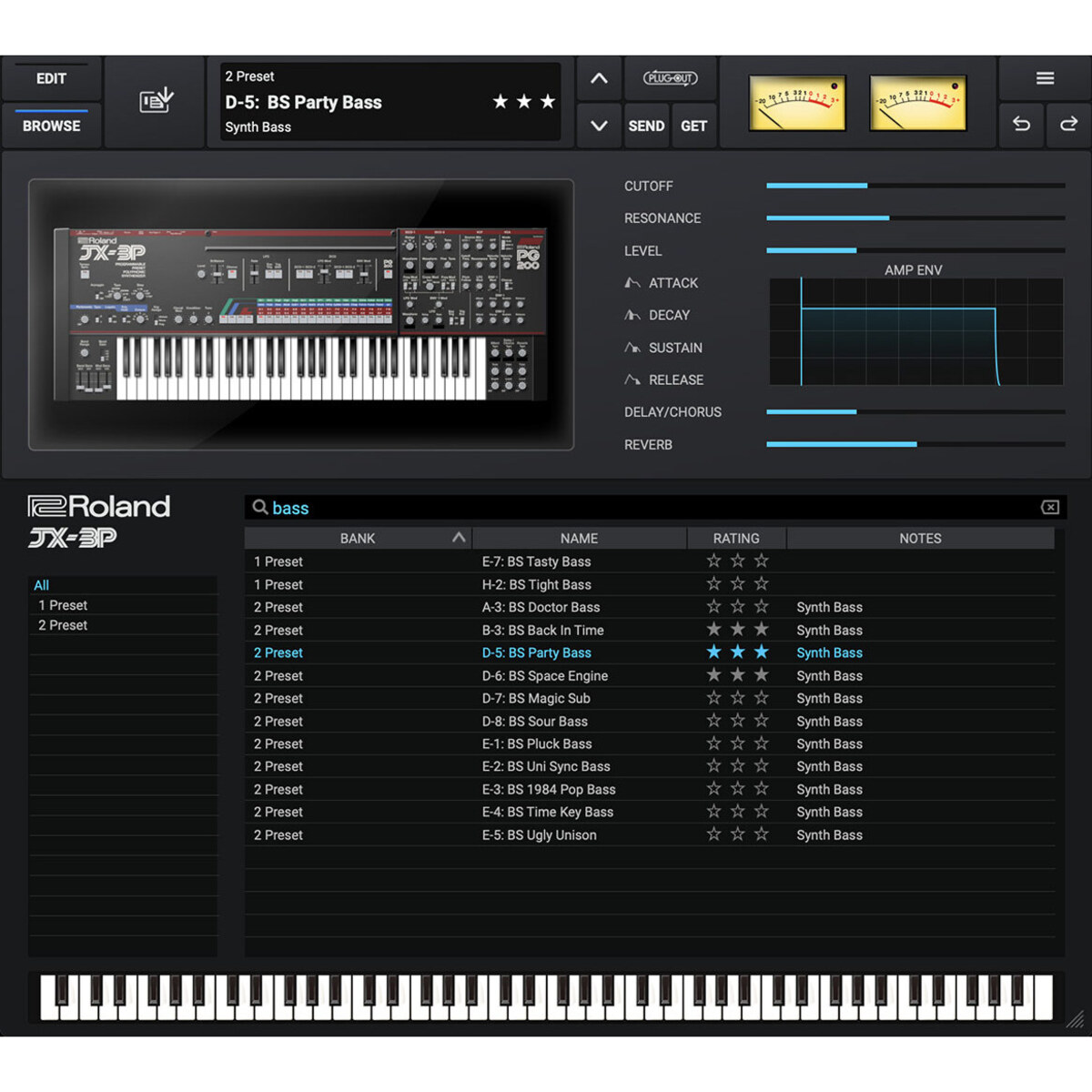Switch to the Browse tab
The image size is (1092, 1092).
[x=50, y=126]
